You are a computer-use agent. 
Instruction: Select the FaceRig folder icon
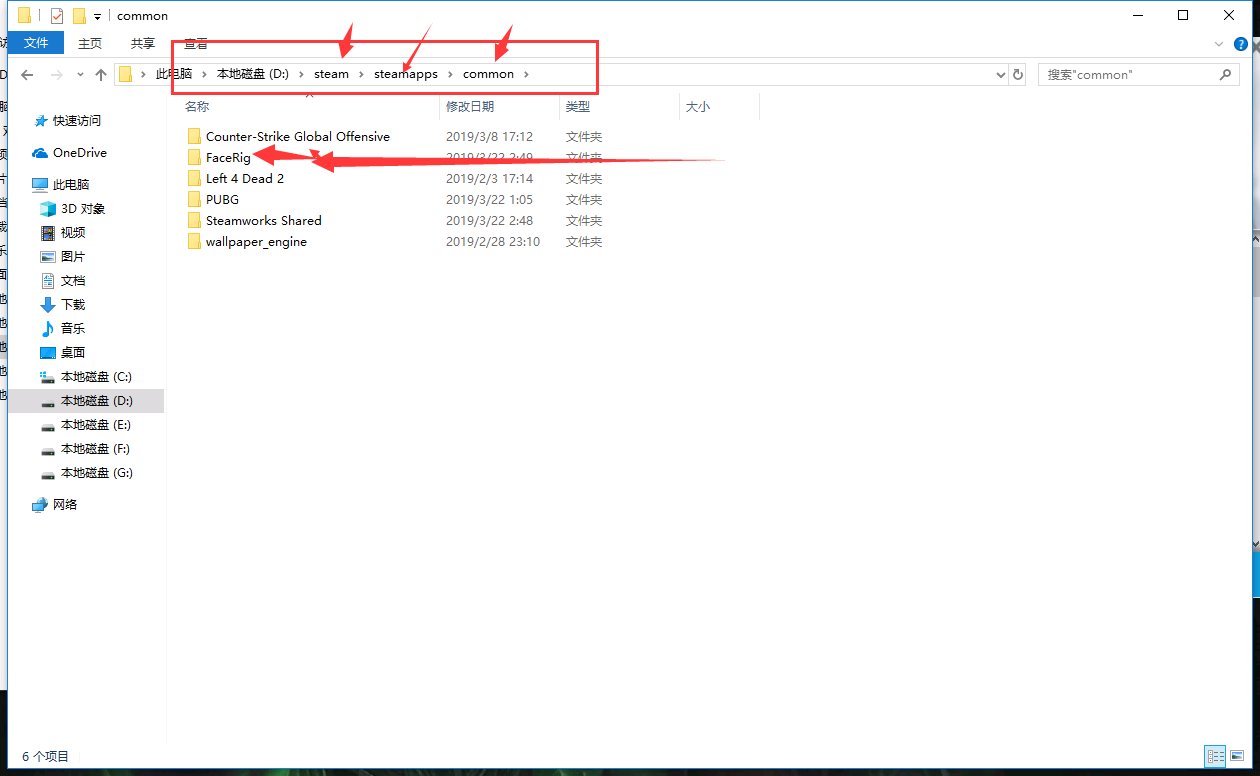tap(194, 157)
